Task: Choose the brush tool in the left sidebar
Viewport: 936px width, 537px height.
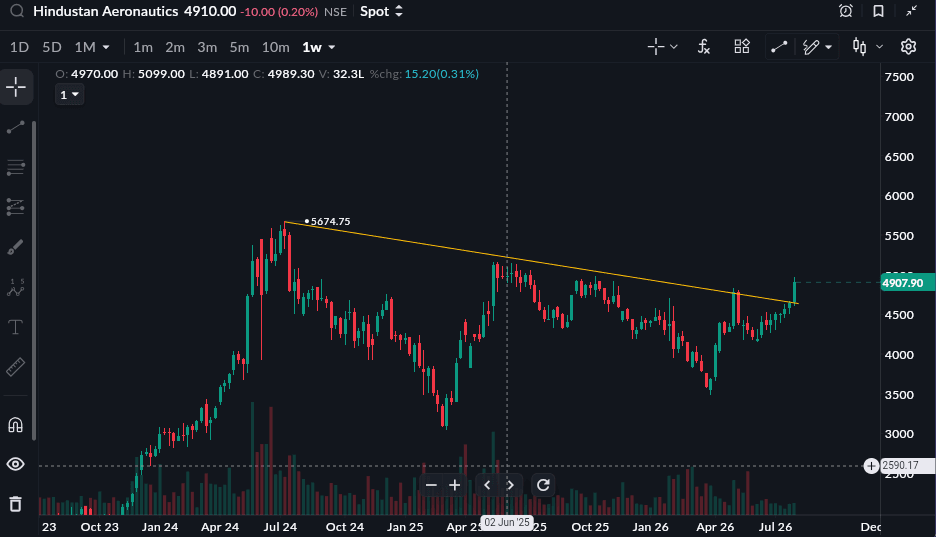Action: tap(16, 247)
